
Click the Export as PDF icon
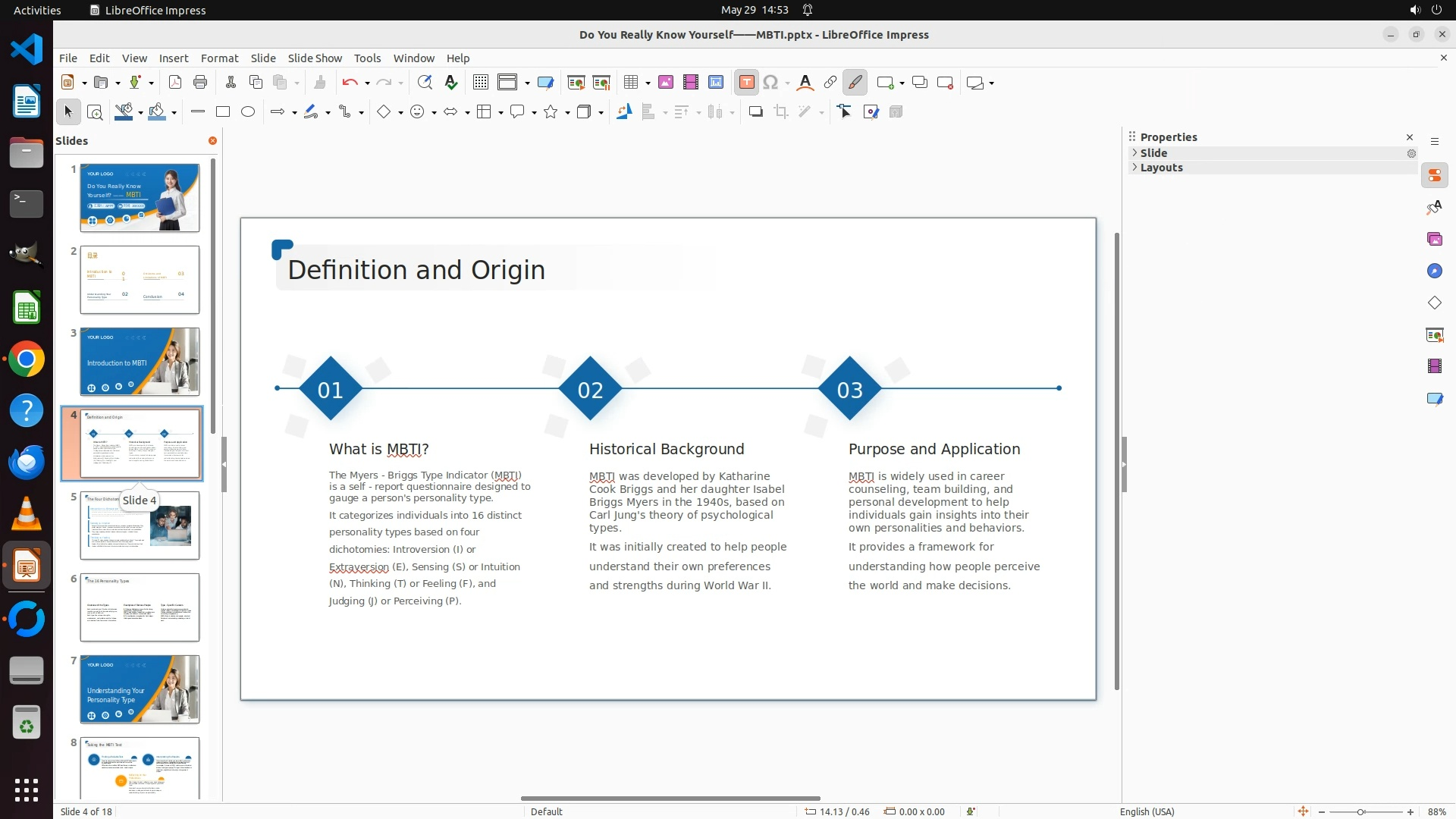[x=174, y=83]
